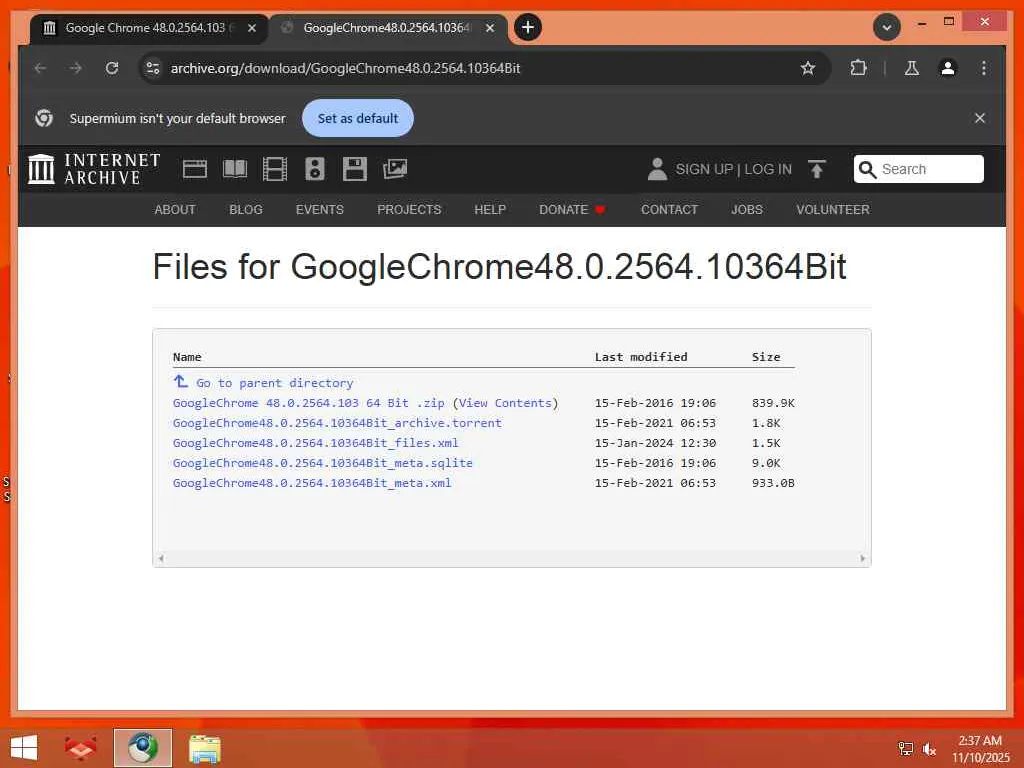The width and height of the screenshot is (1024, 768).
Task: Open the Audio speaker icon
Action: 315,169
